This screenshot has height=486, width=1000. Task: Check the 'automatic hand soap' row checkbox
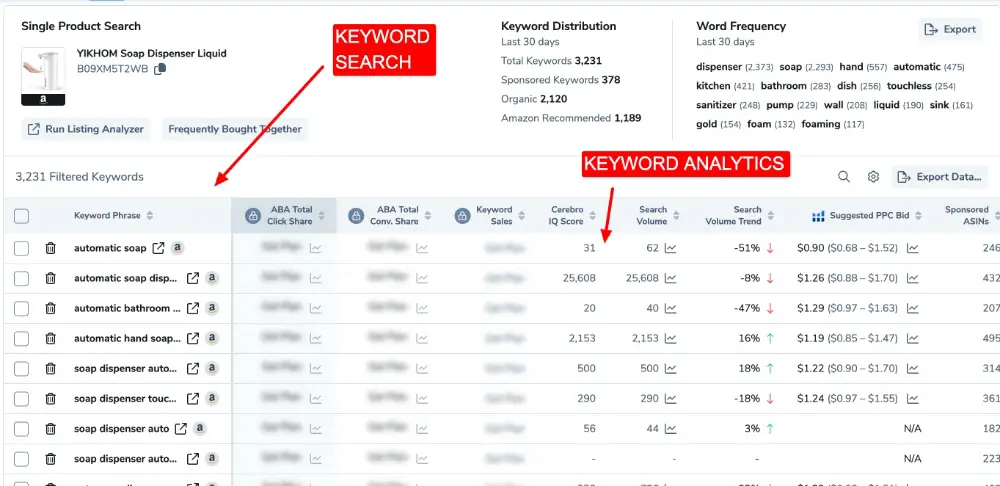point(22,338)
